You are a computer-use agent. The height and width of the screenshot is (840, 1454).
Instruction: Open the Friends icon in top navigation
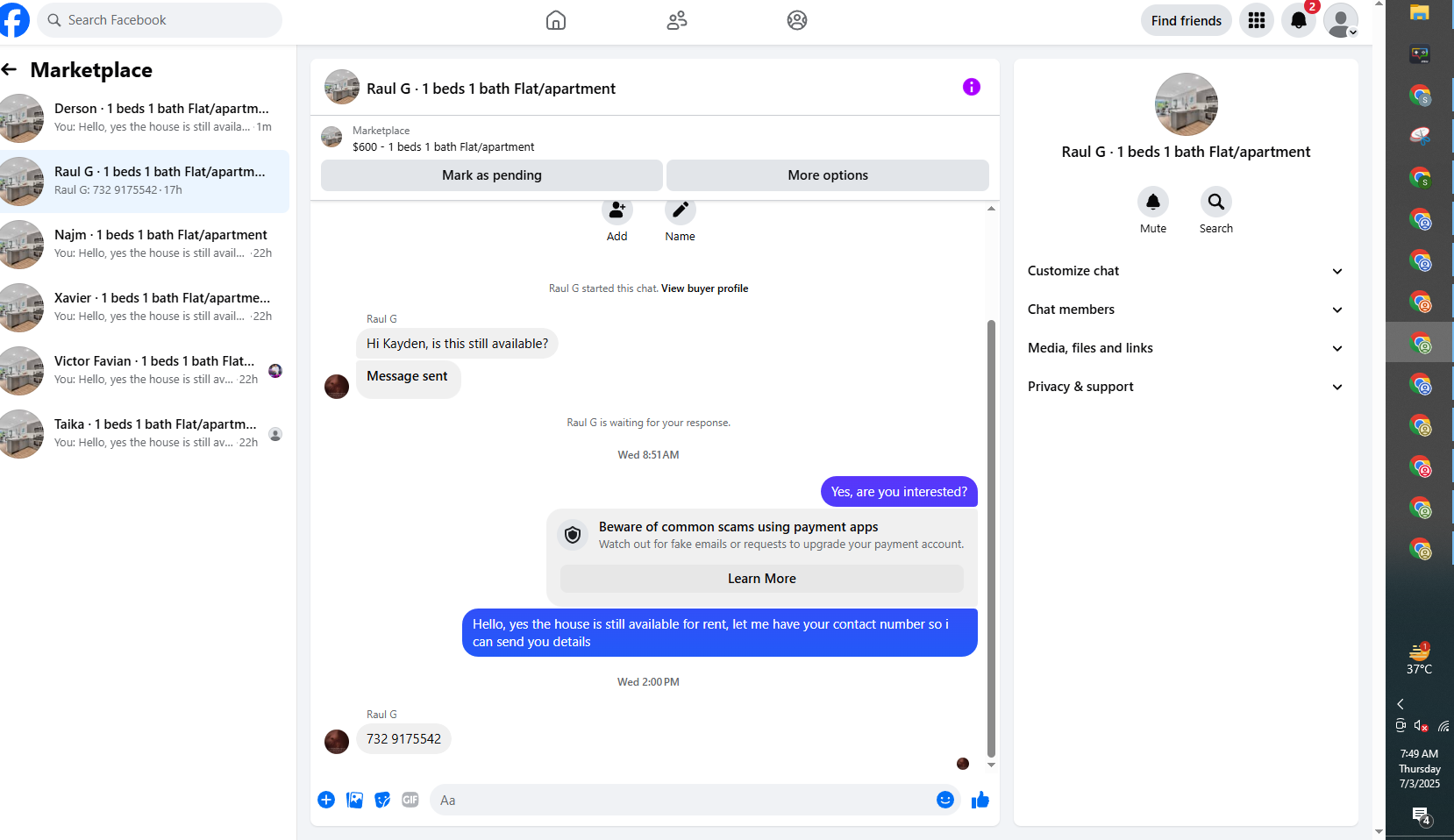(x=677, y=20)
